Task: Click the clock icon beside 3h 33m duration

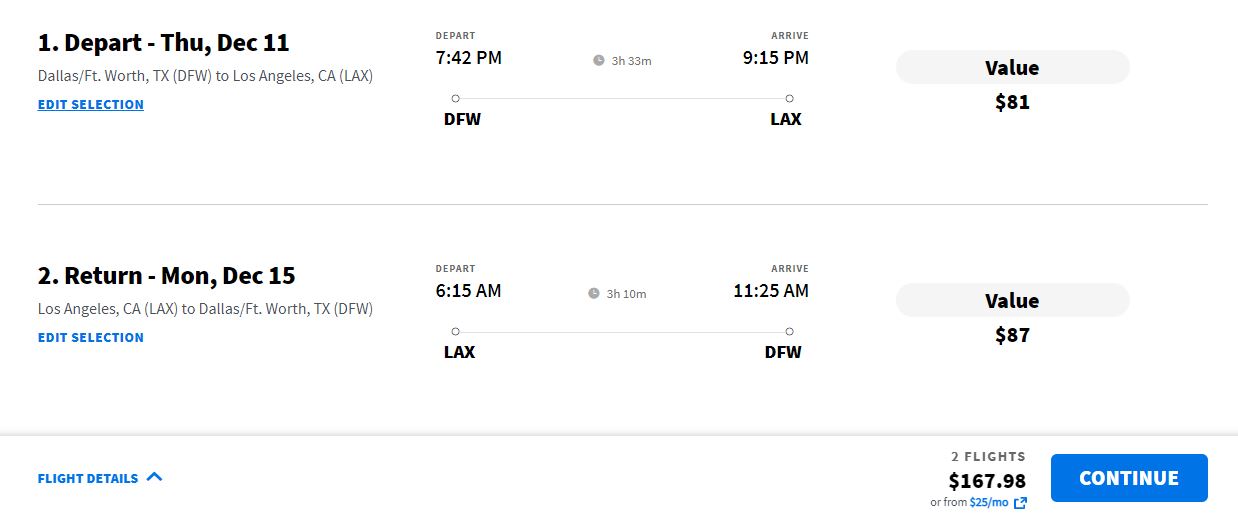Action: point(599,61)
